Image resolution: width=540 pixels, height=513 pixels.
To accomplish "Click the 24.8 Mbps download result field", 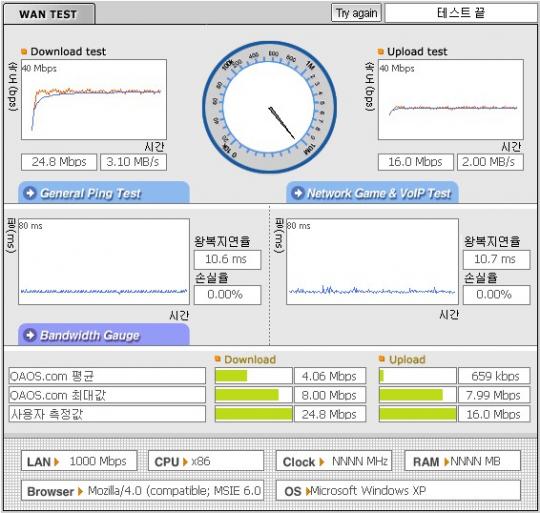I will pos(59,162).
